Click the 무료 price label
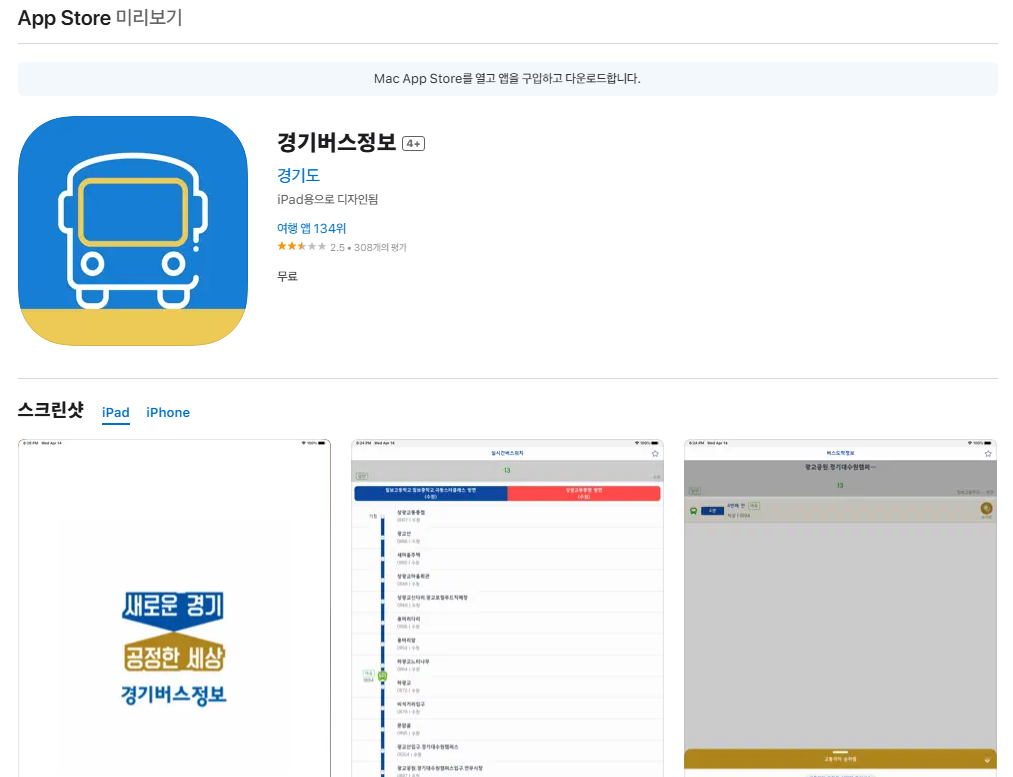This screenshot has width=1013, height=777. click(x=287, y=276)
